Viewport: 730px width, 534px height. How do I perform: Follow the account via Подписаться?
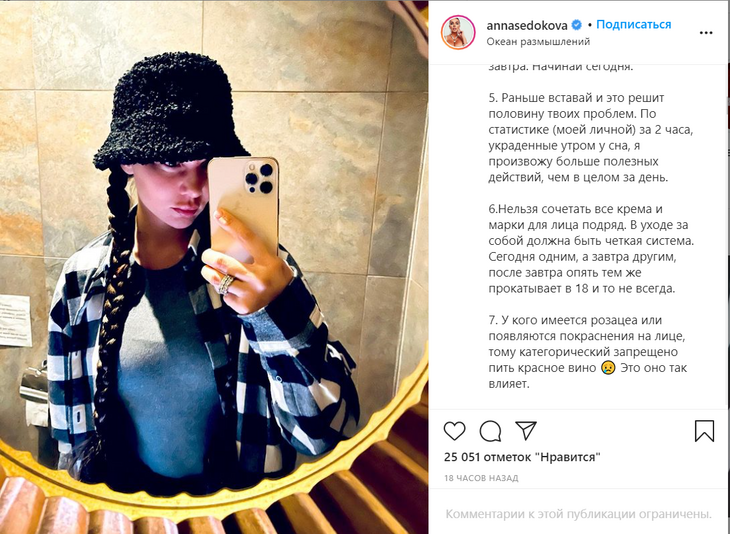tap(634, 25)
